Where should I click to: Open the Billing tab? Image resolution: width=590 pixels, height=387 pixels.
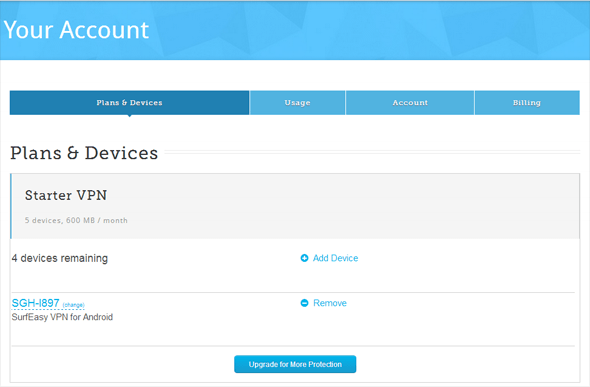click(527, 103)
